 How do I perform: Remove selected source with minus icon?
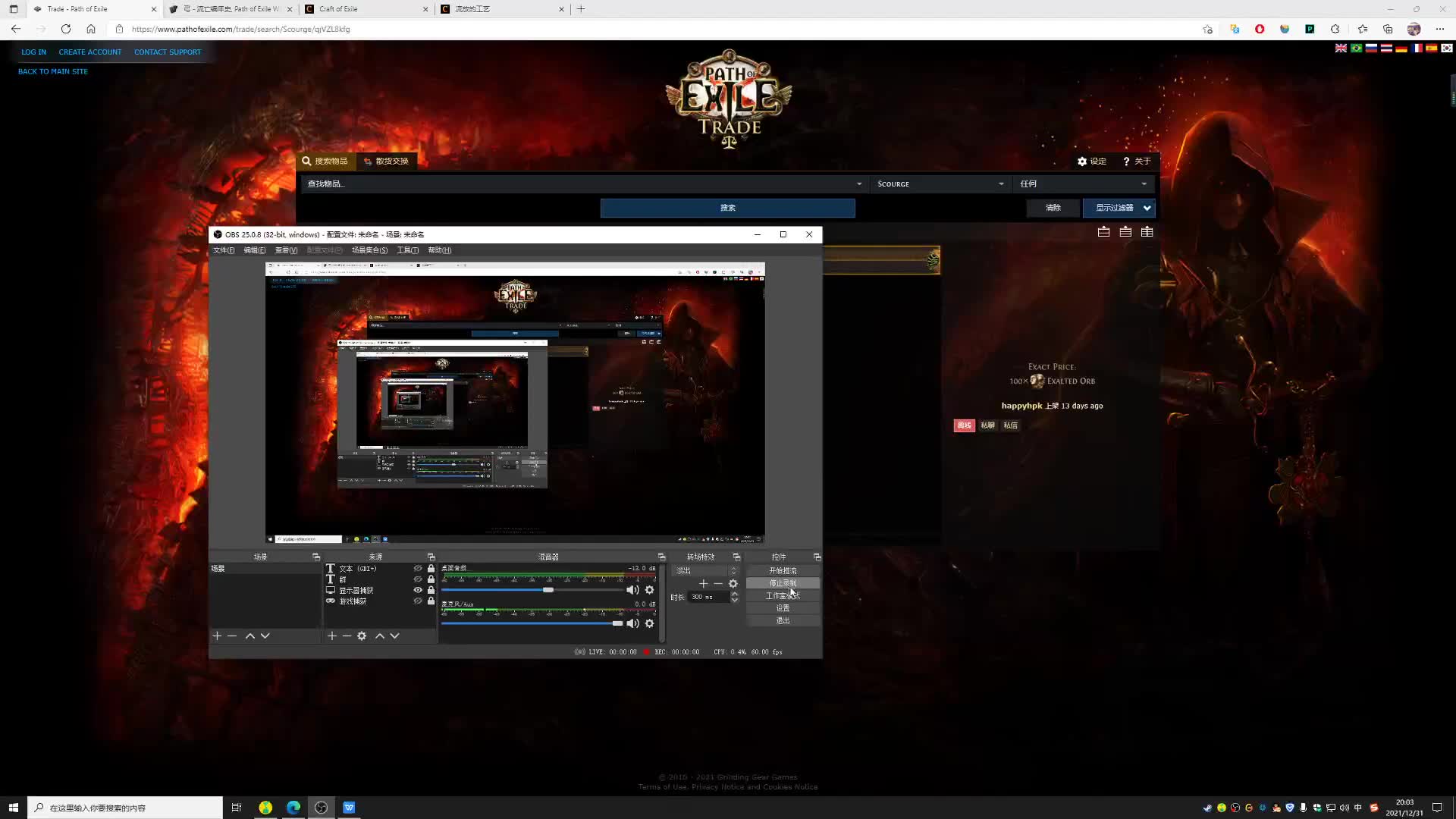[x=347, y=635]
